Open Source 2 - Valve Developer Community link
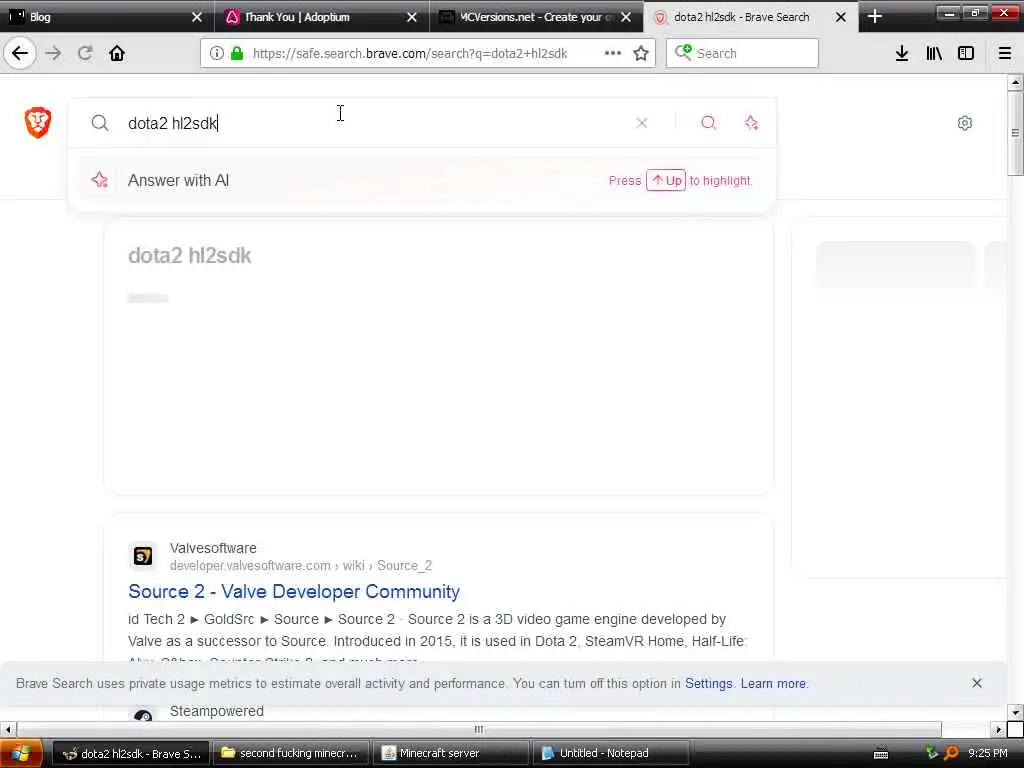 coord(294,592)
